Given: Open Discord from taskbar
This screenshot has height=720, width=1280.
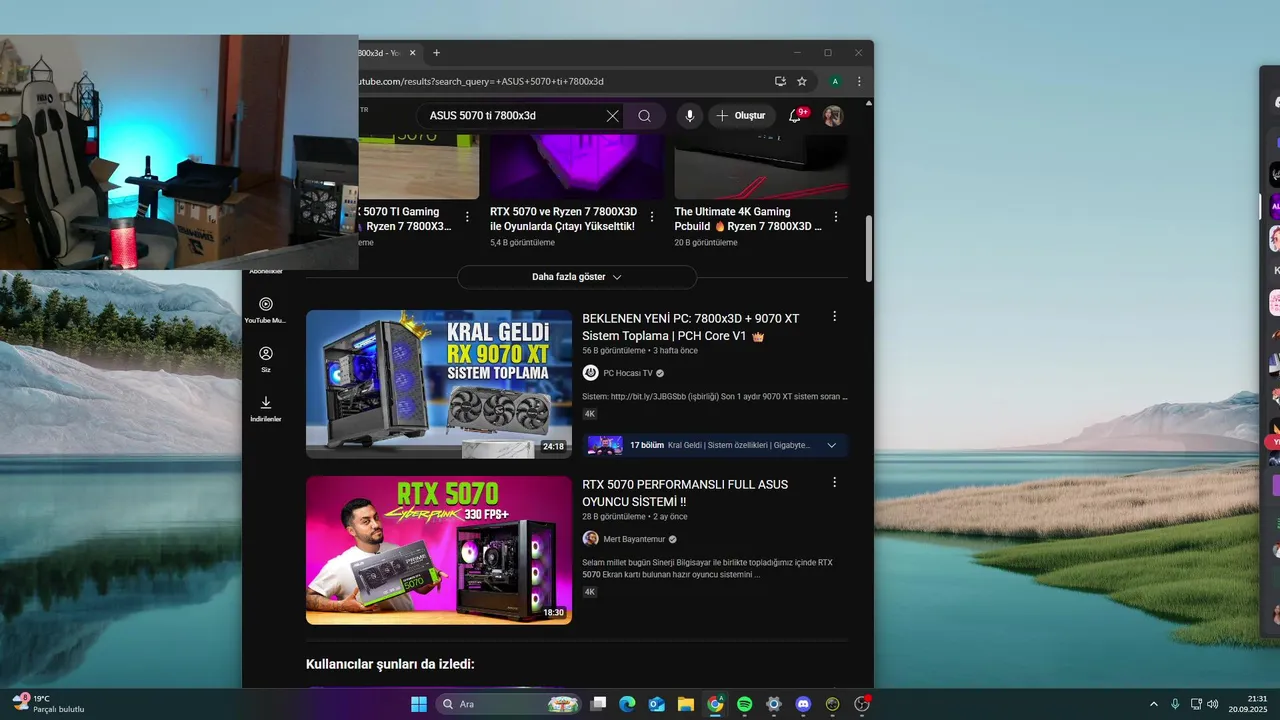Looking at the screenshot, I should click(x=803, y=704).
